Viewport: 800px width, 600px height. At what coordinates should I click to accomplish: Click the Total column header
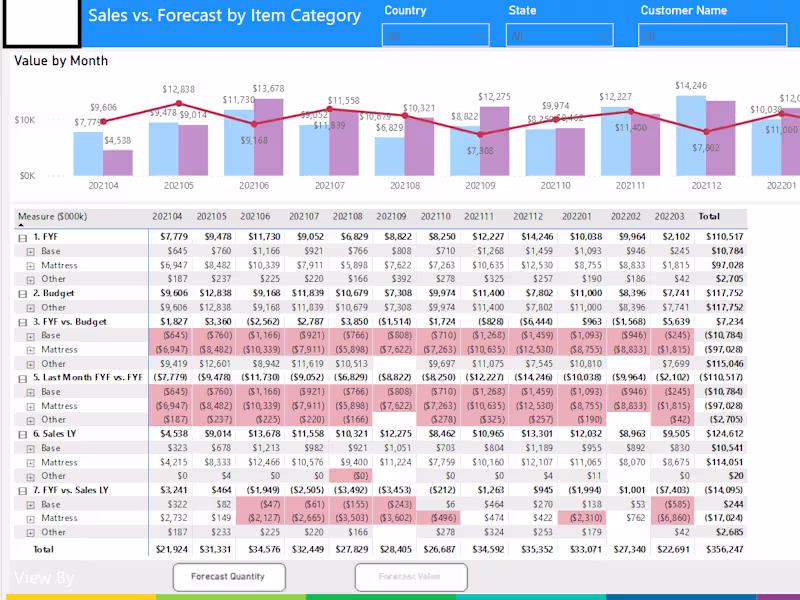(709, 216)
